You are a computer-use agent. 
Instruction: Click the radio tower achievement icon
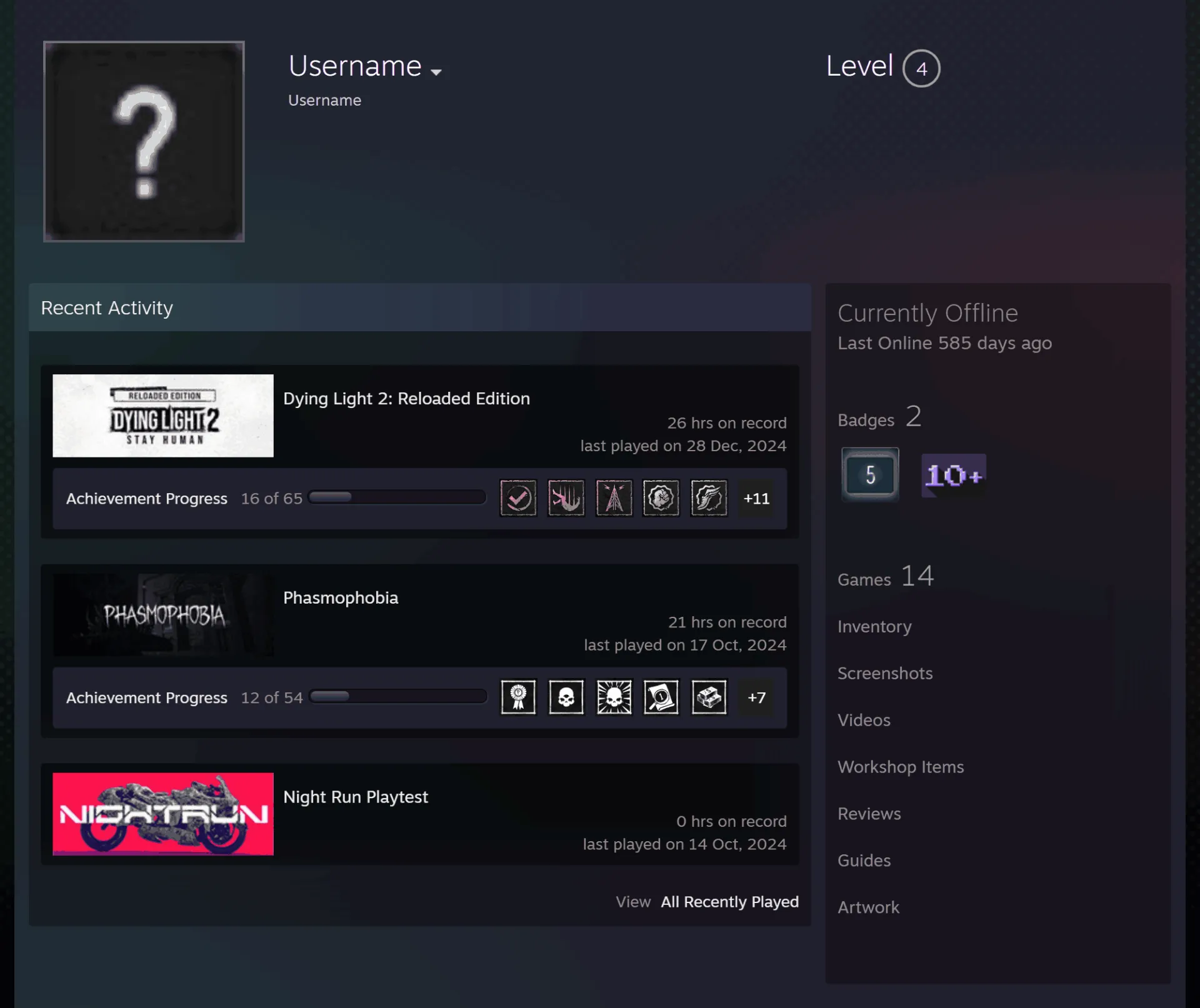tap(614, 498)
